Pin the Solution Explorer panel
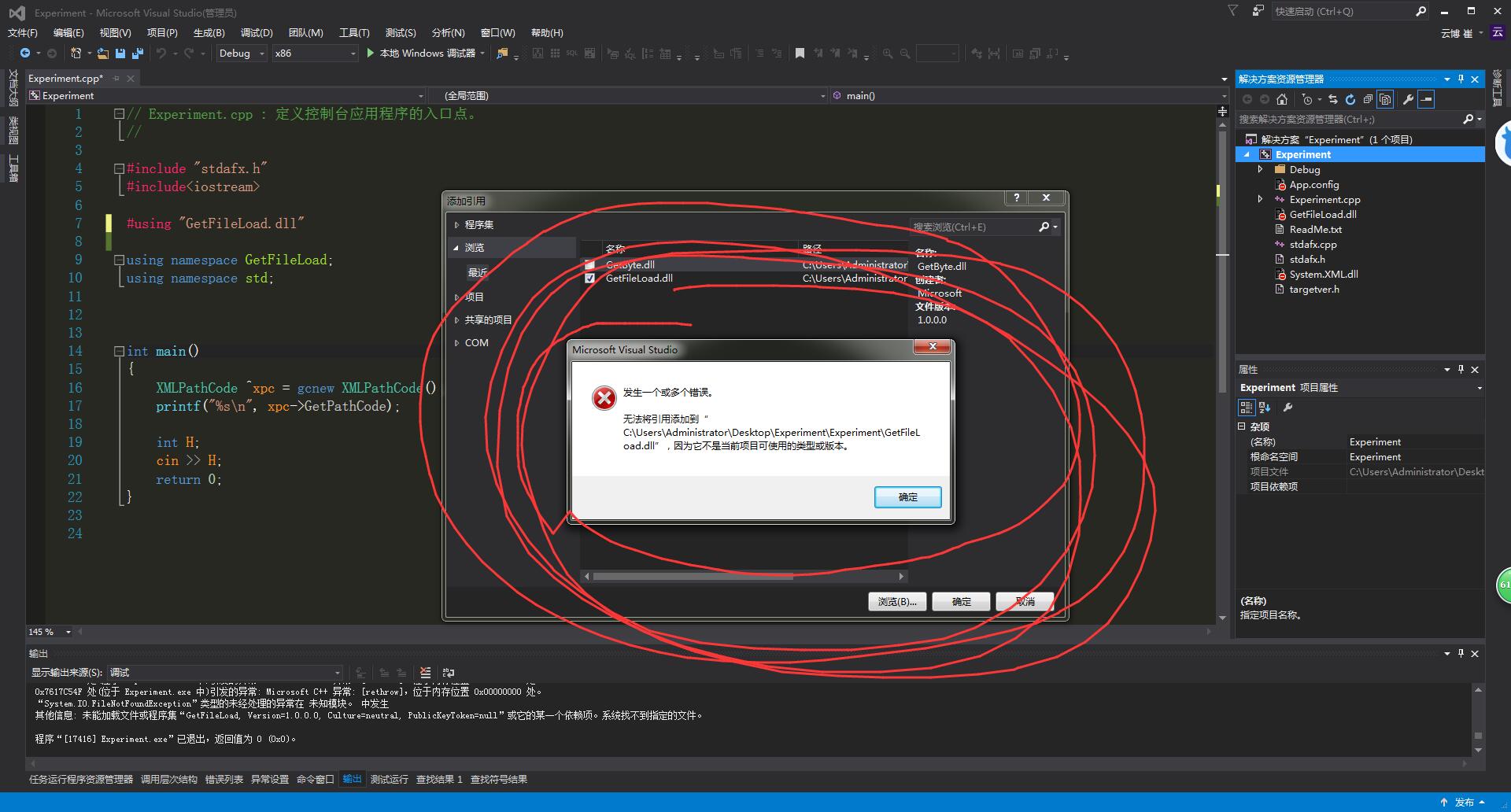The width and height of the screenshot is (1511, 812). tap(1461, 79)
